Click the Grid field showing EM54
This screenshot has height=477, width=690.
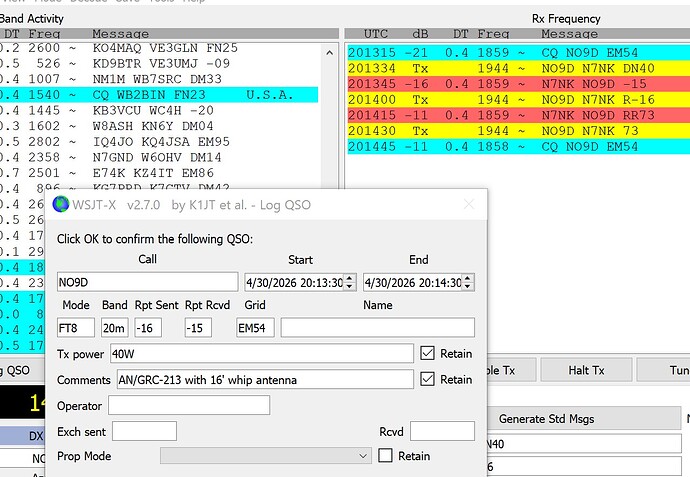click(255, 328)
